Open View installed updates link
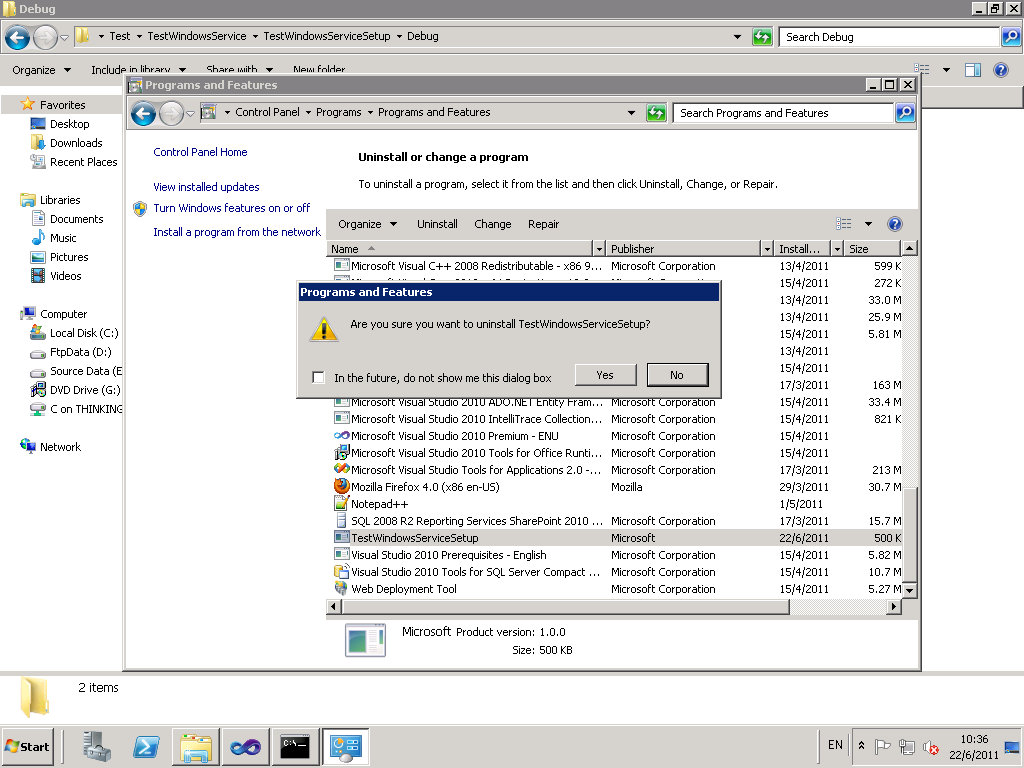 click(x=206, y=187)
